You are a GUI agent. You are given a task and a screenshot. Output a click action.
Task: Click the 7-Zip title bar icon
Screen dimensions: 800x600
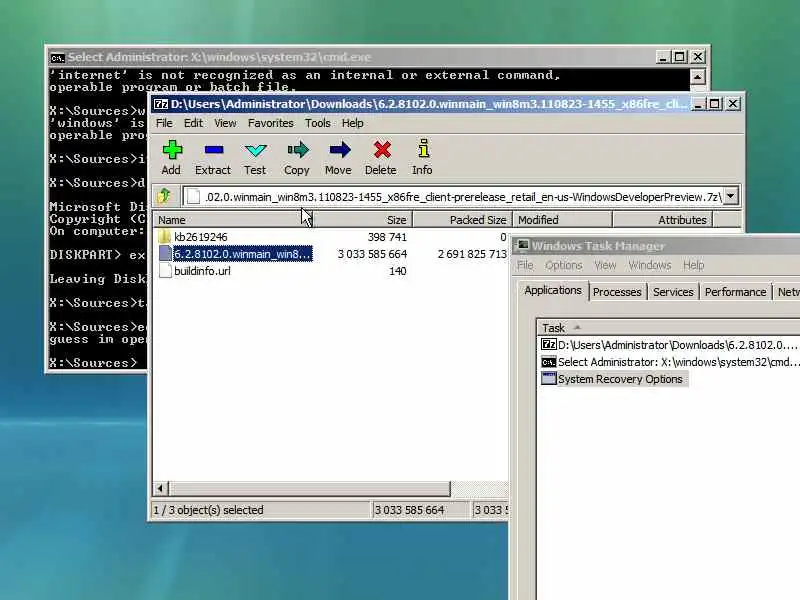pyautogui.click(x=161, y=104)
